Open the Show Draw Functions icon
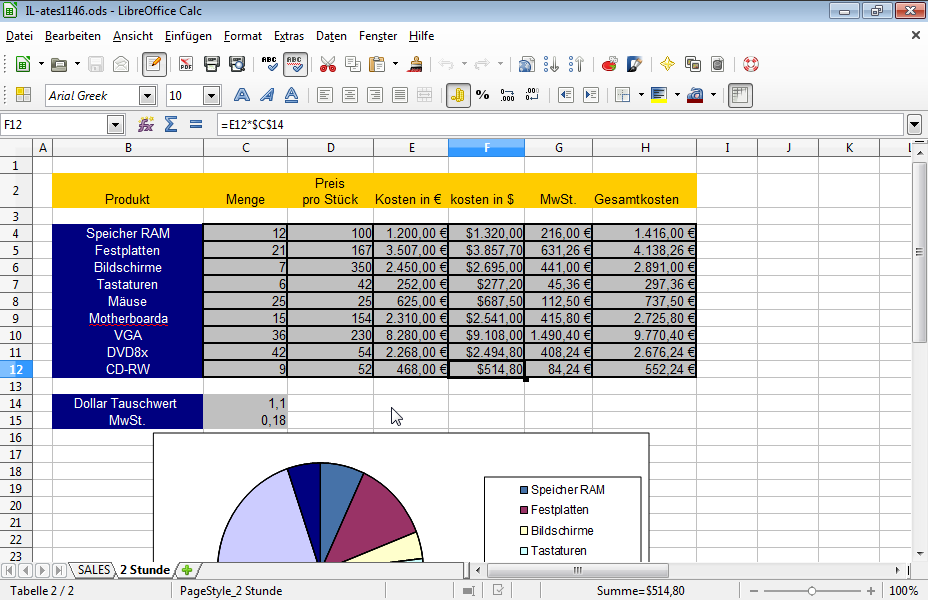The height and width of the screenshot is (600, 928). tap(634, 64)
